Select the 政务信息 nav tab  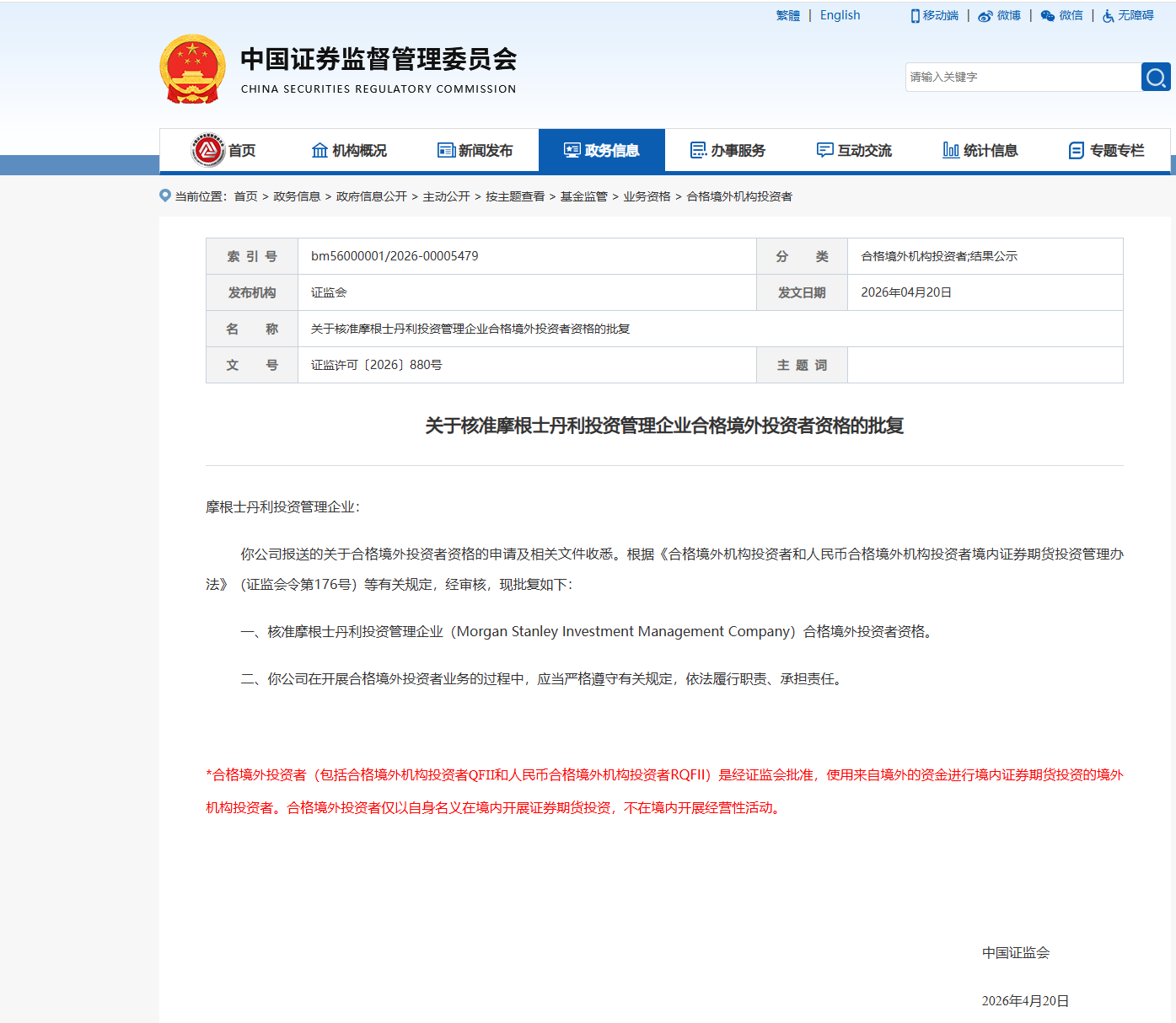(x=602, y=150)
